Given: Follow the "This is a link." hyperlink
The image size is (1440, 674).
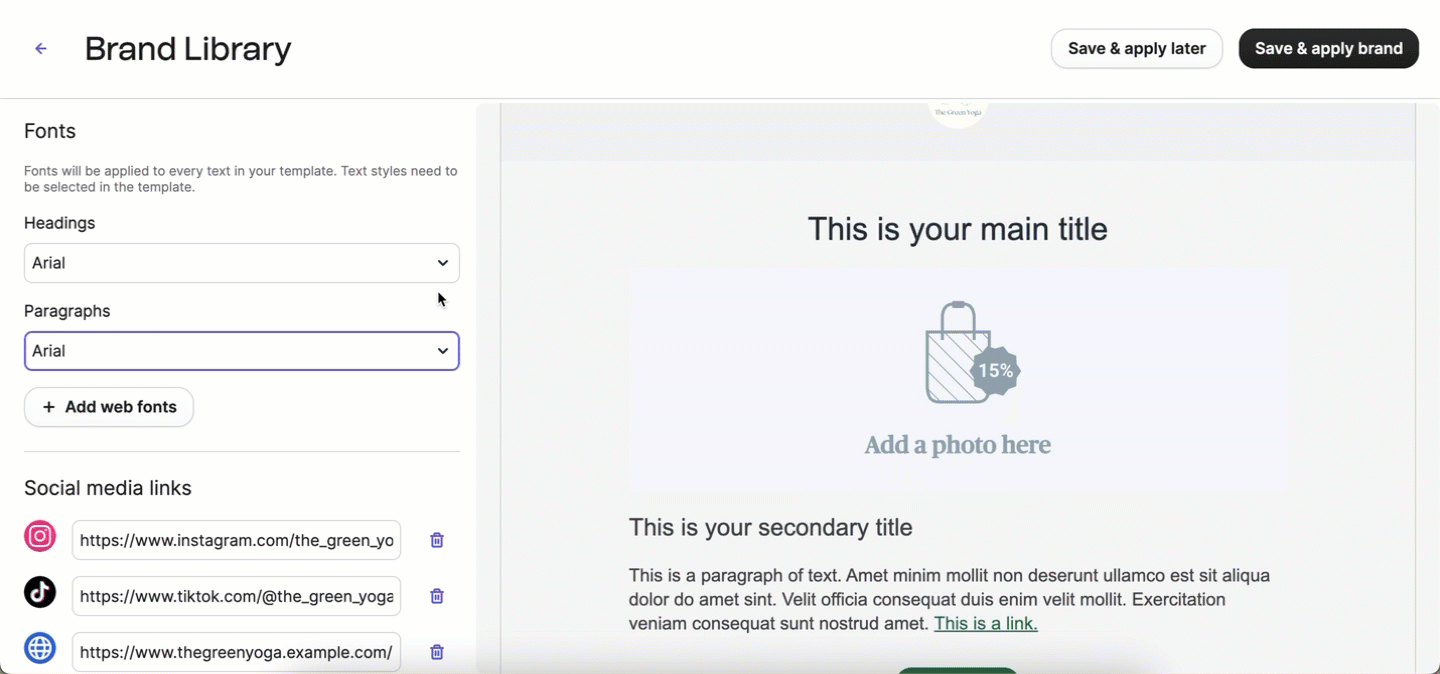Looking at the screenshot, I should pyautogui.click(x=985, y=624).
